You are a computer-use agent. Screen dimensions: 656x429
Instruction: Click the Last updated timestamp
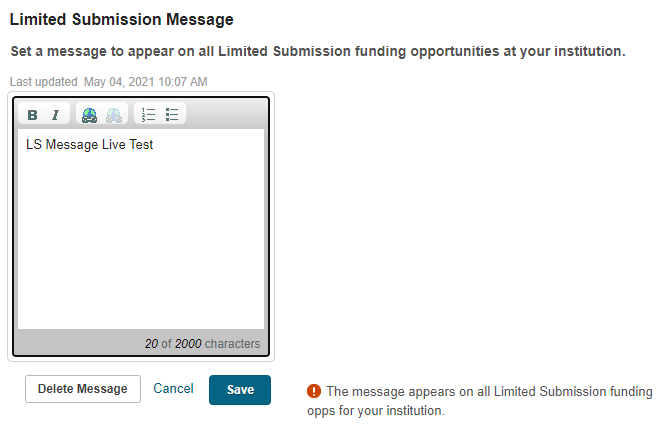point(109,82)
